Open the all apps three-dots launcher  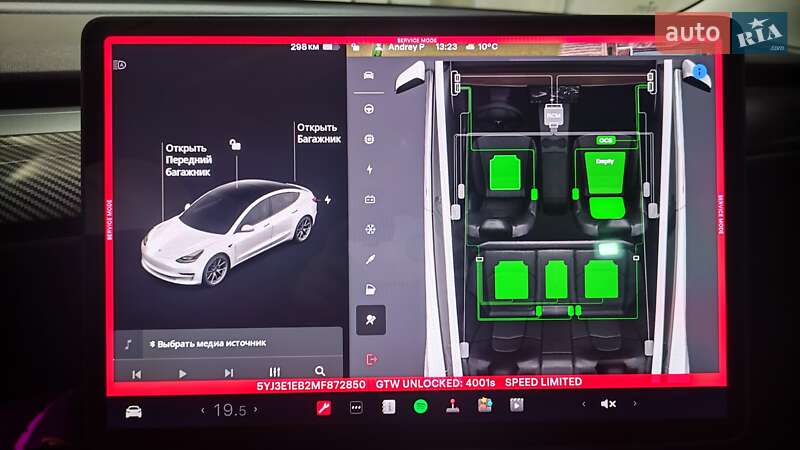pos(356,407)
